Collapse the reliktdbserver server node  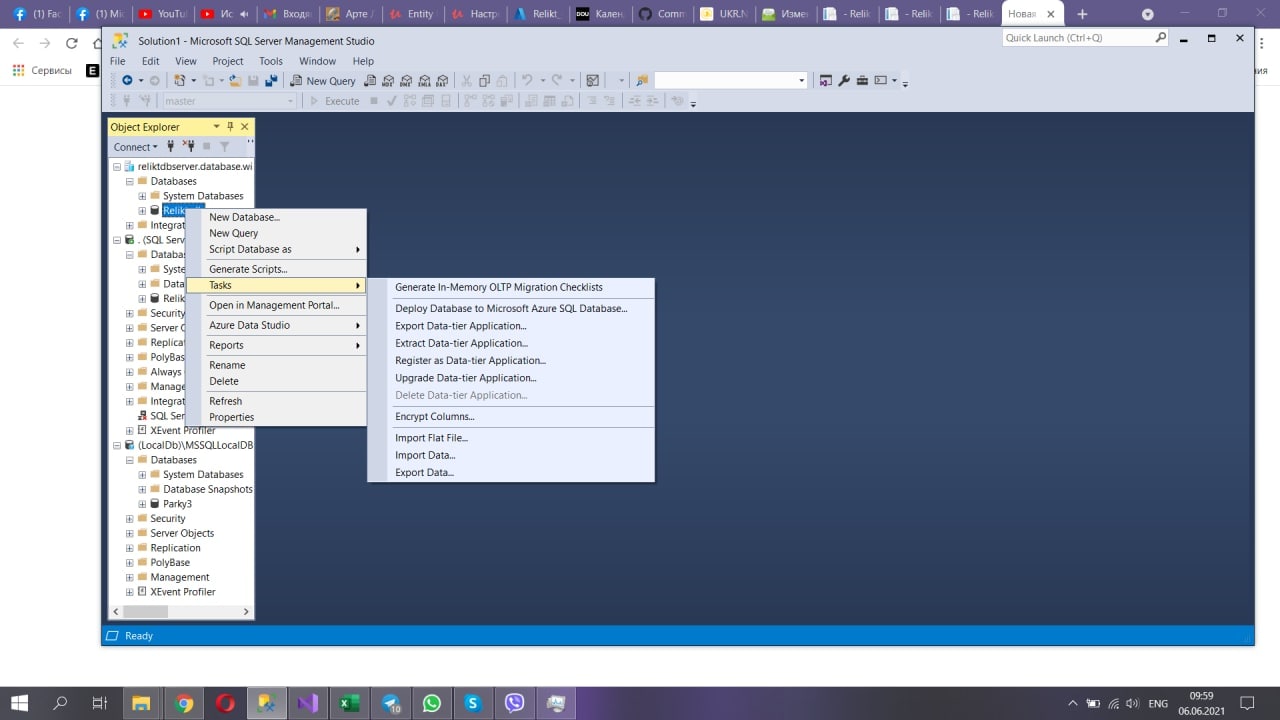[x=117, y=167]
